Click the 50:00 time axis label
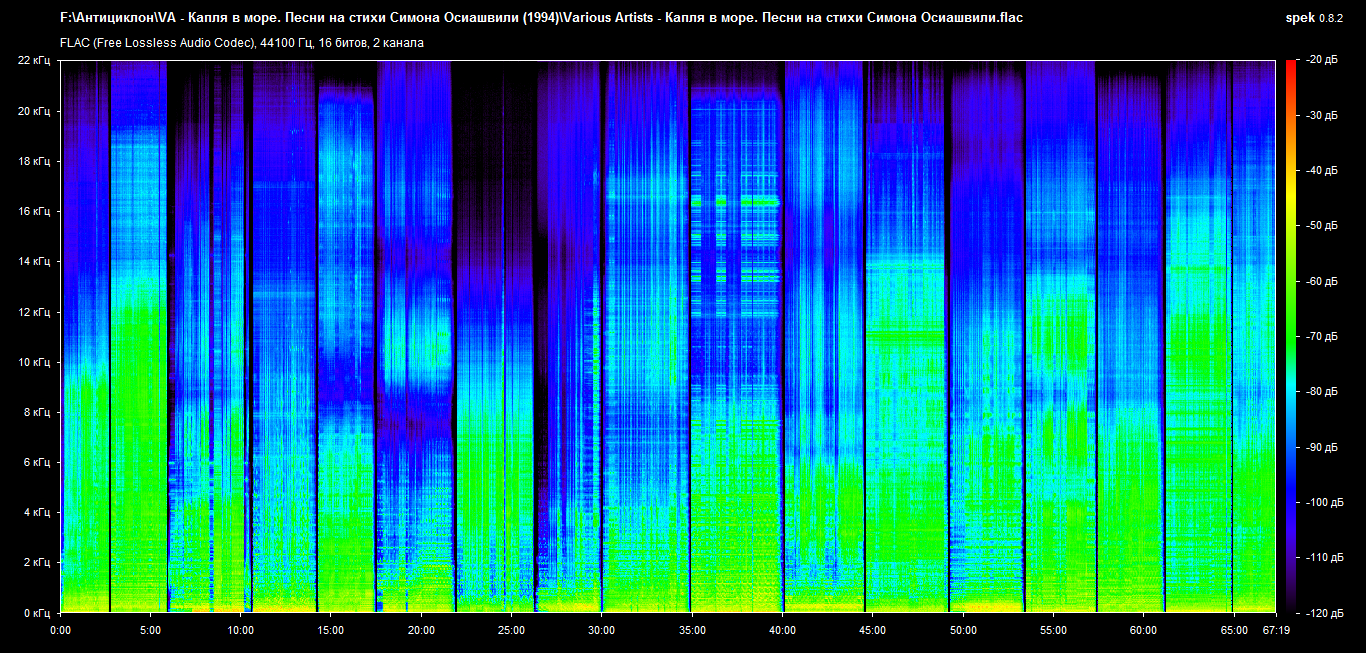This screenshot has width=1366, height=653. (x=963, y=630)
